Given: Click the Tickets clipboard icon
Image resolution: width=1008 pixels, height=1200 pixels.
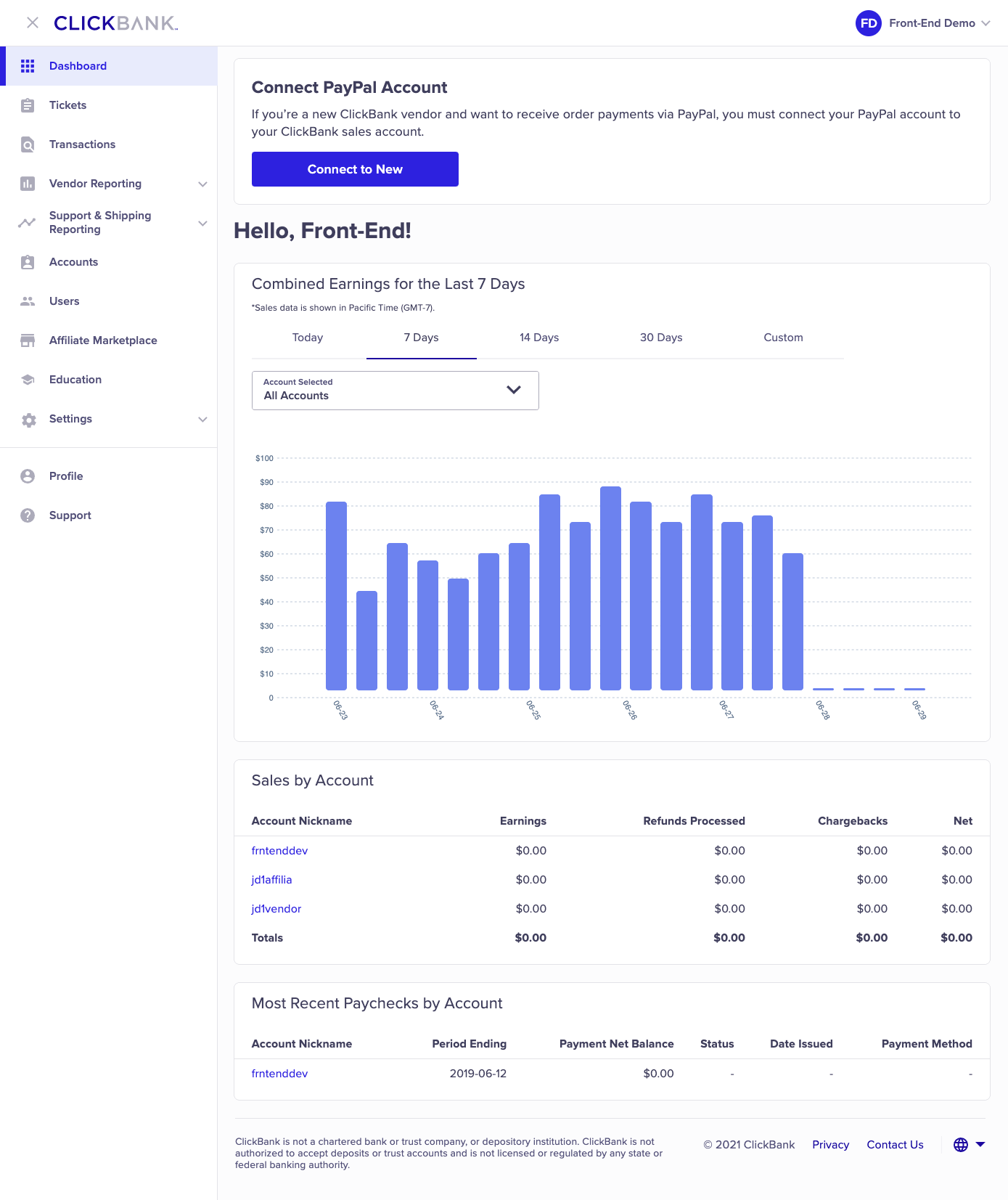Looking at the screenshot, I should pos(28,105).
